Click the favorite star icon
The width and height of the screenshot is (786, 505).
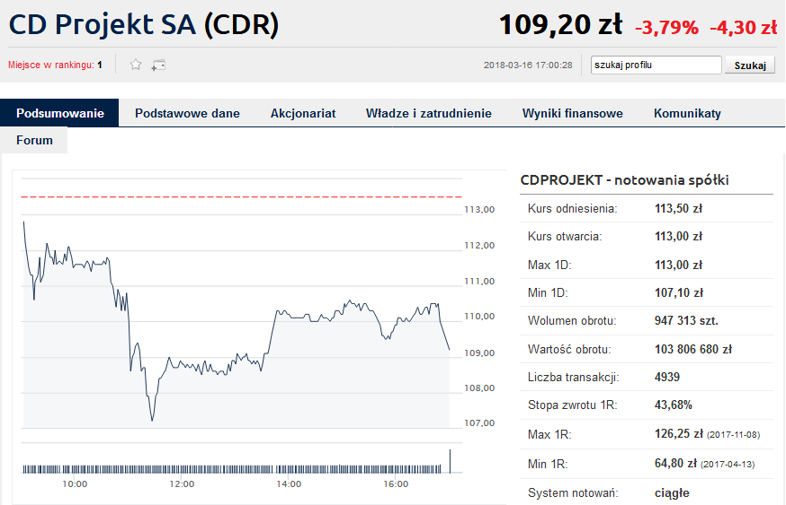pos(136,65)
